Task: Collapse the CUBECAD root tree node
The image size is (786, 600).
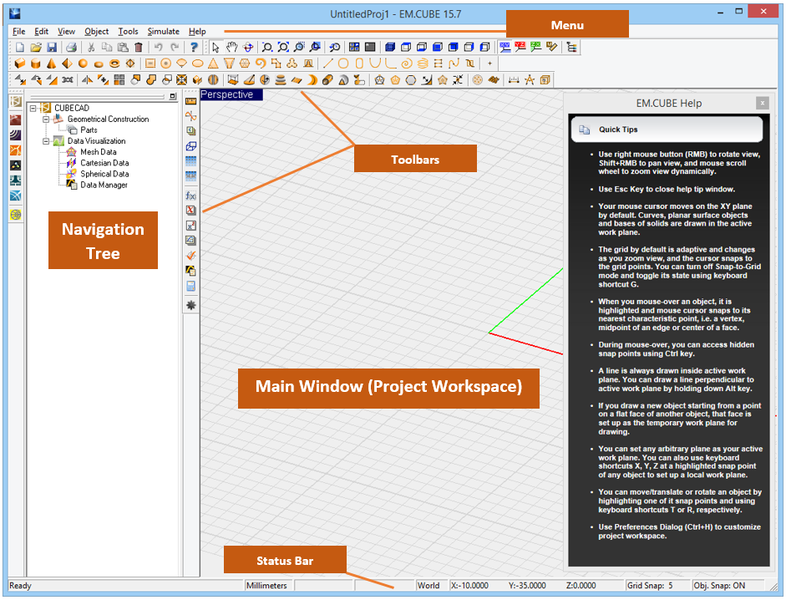Action: [34, 107]
